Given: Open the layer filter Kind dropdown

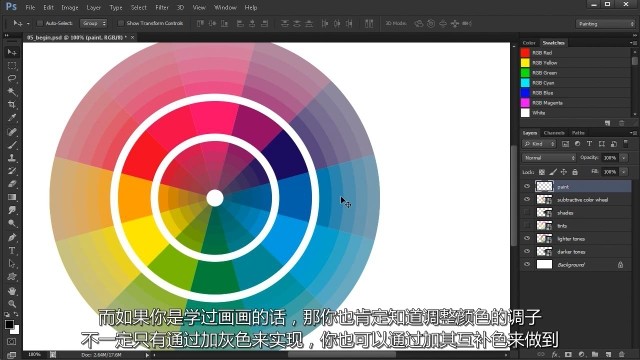Looking at the screenshot, I should click(539, 144).
